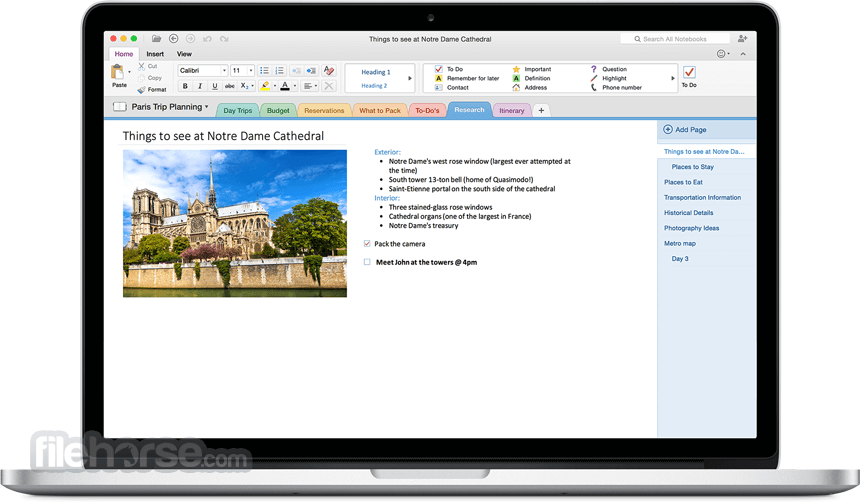This screenshot has width=860, height=503.
Task: Open the Paste options arrow
Action: coord(129,72)
